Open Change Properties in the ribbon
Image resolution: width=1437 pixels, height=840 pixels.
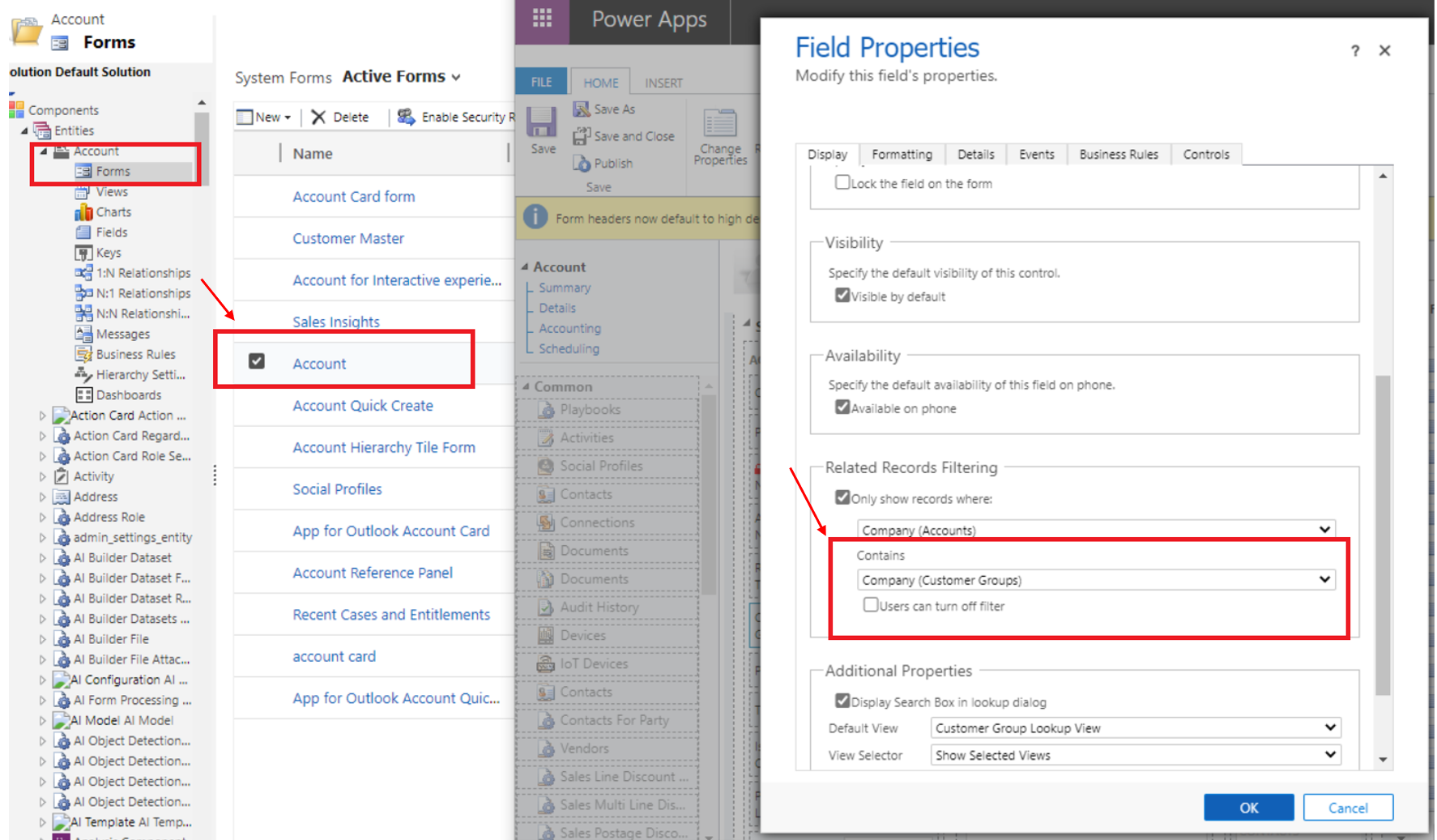click(x=719, y=137)
